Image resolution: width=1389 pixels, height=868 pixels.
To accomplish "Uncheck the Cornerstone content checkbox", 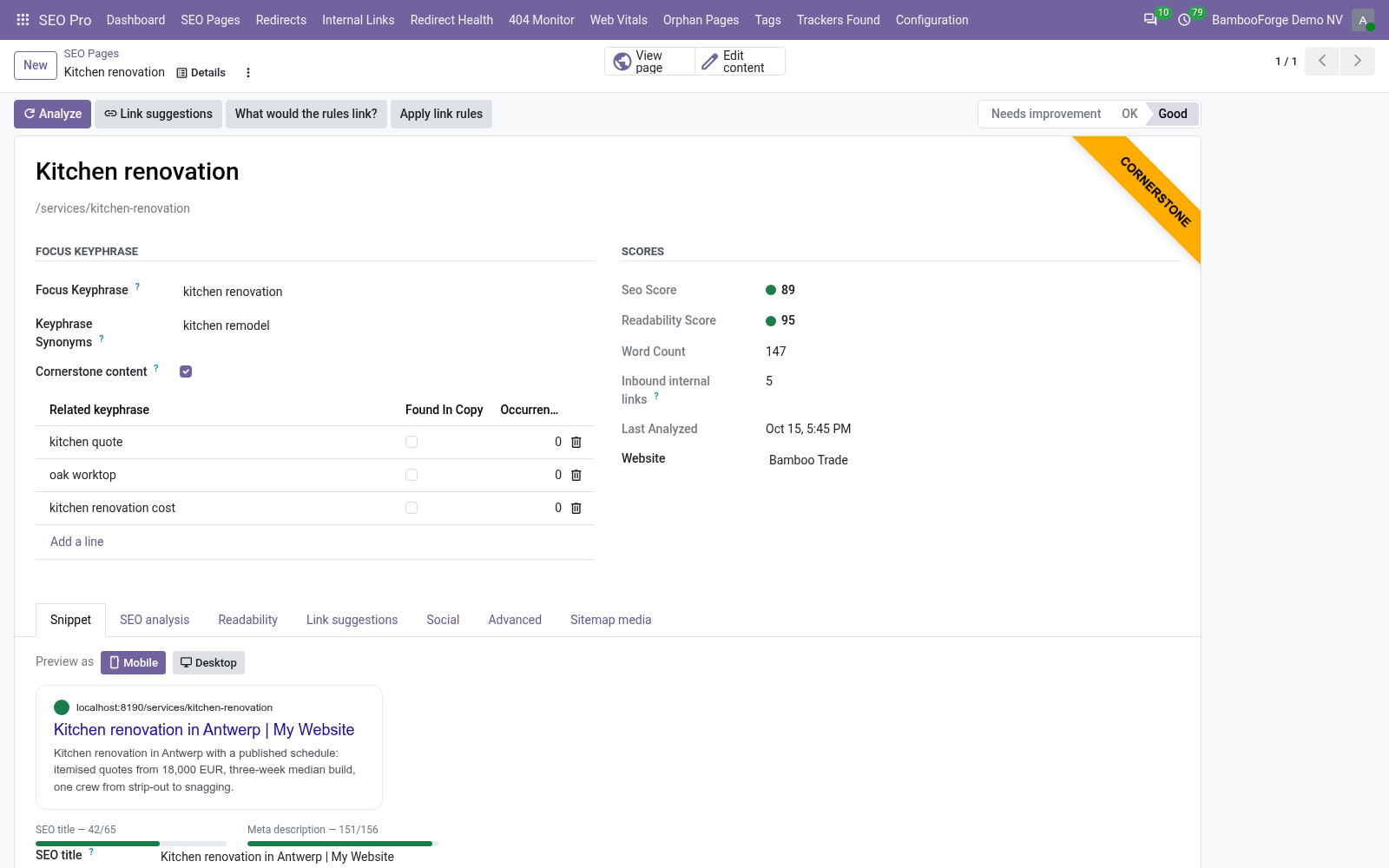I will click(186, 372).
